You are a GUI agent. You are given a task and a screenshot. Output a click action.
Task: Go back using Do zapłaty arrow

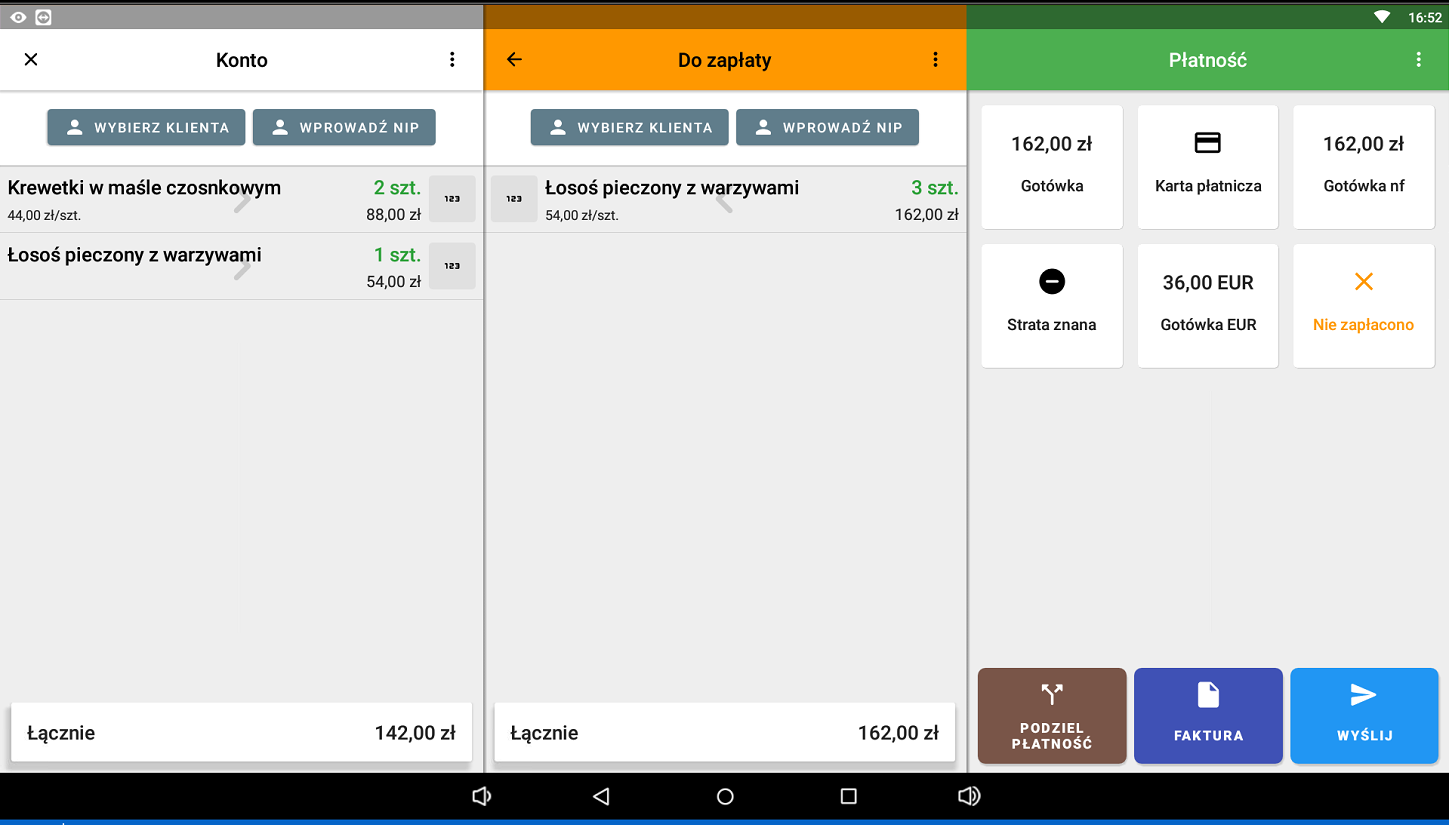tap(514, 60)
